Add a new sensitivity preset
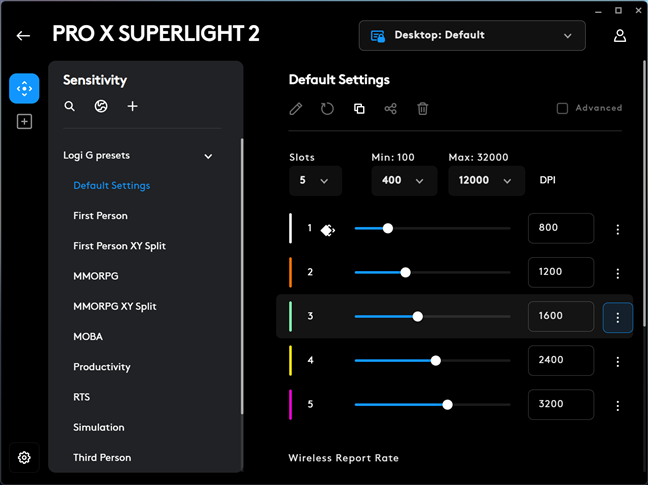 [x=132, y=107]
